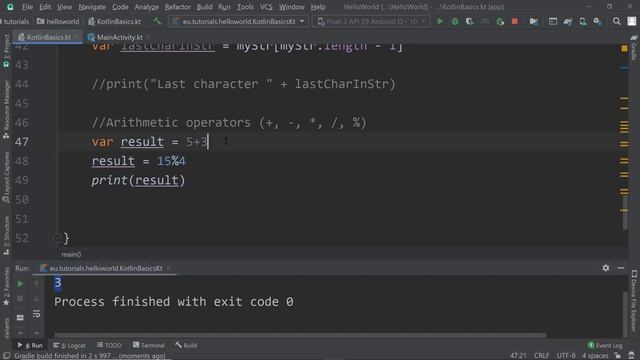Open the Project Structure folder icon
The width and height of the screenshot is (640, 360).
point(533,21)
